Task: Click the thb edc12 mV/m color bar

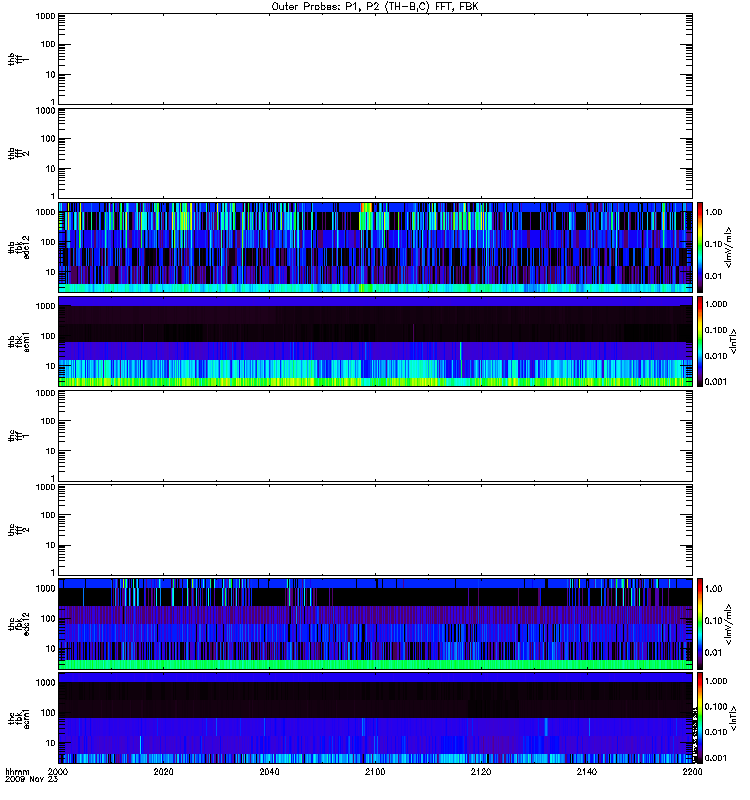Action: coord(700,247)
